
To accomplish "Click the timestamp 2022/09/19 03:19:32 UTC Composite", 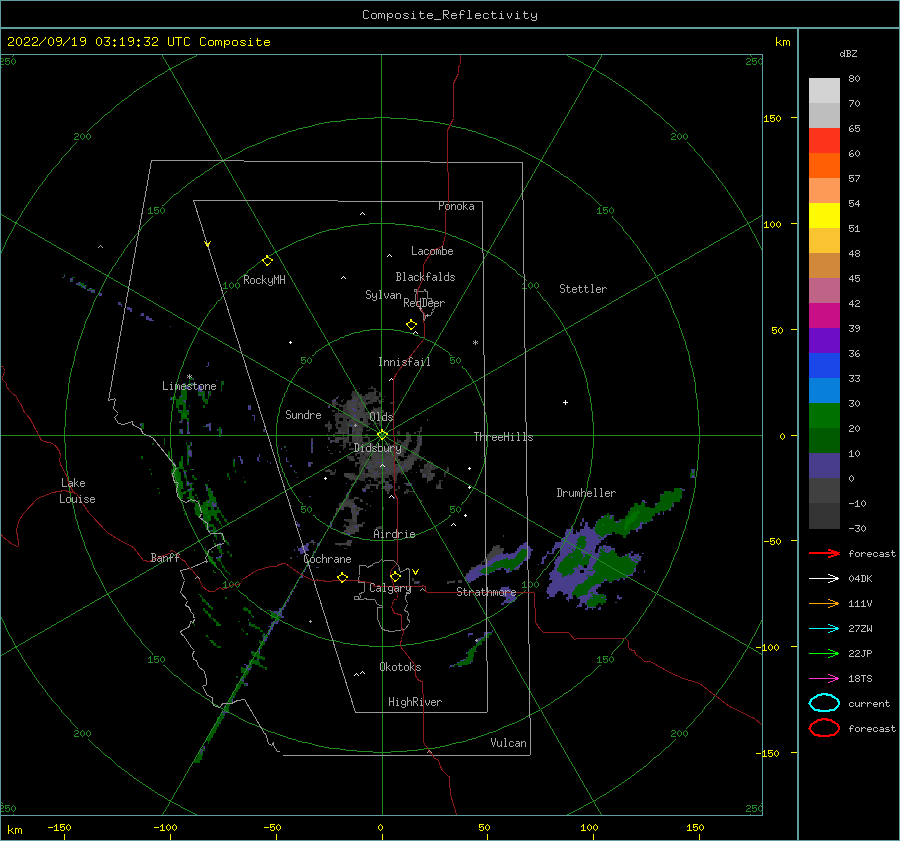I will (x=138, y=42).
